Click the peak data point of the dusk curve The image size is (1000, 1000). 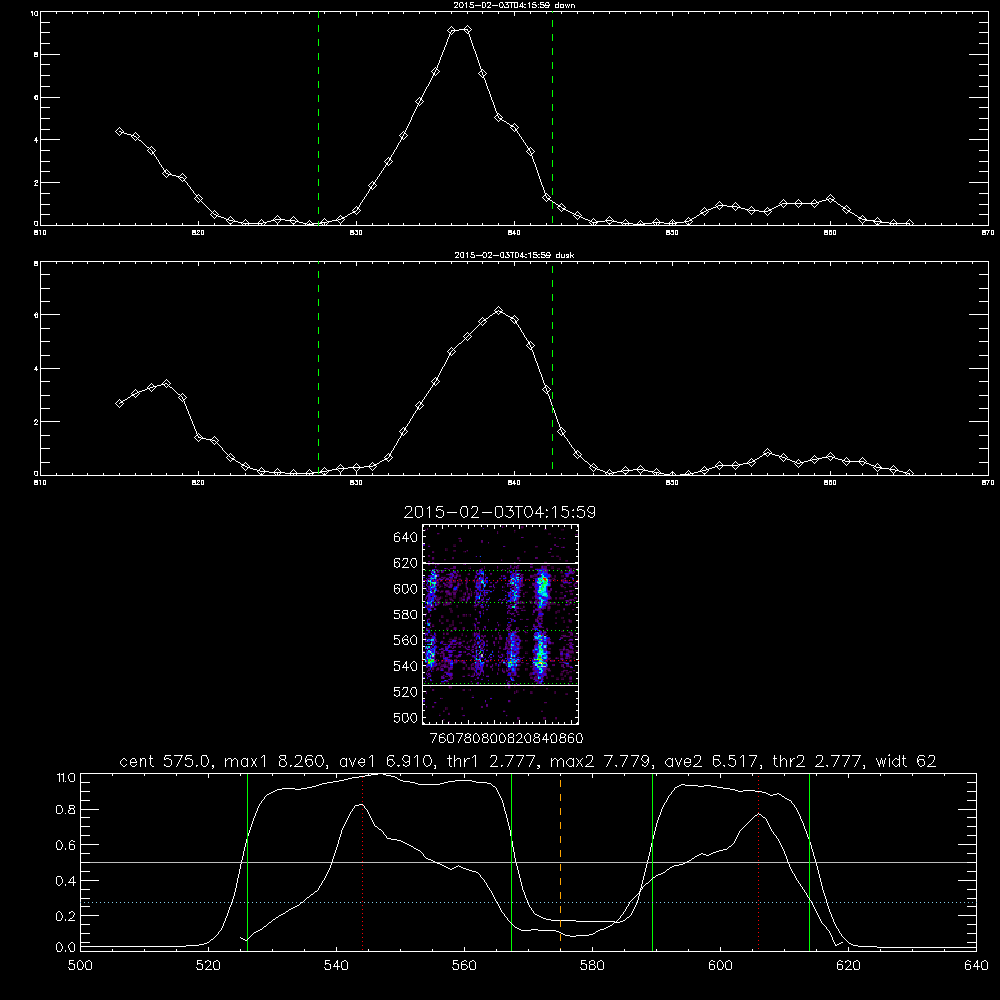coord(499,311)
